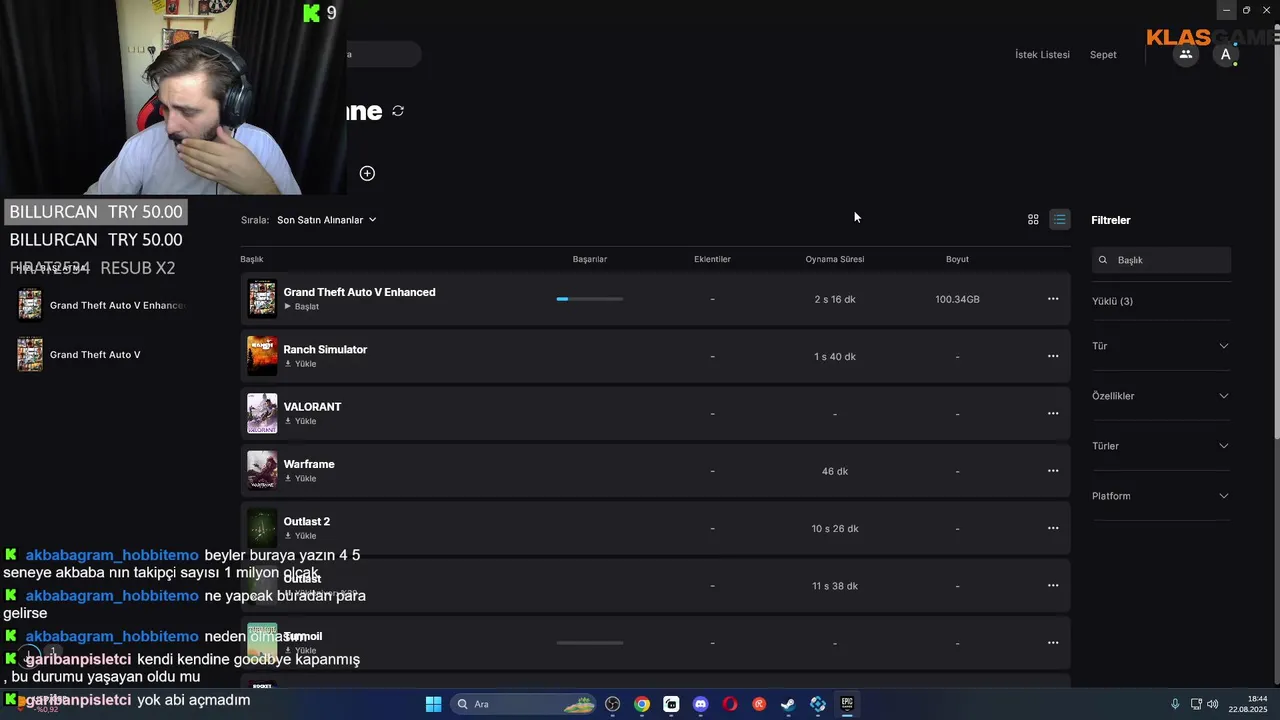1280x720 pixels.
Task: Click the Boyut column header
Action: tap(957, 259)
